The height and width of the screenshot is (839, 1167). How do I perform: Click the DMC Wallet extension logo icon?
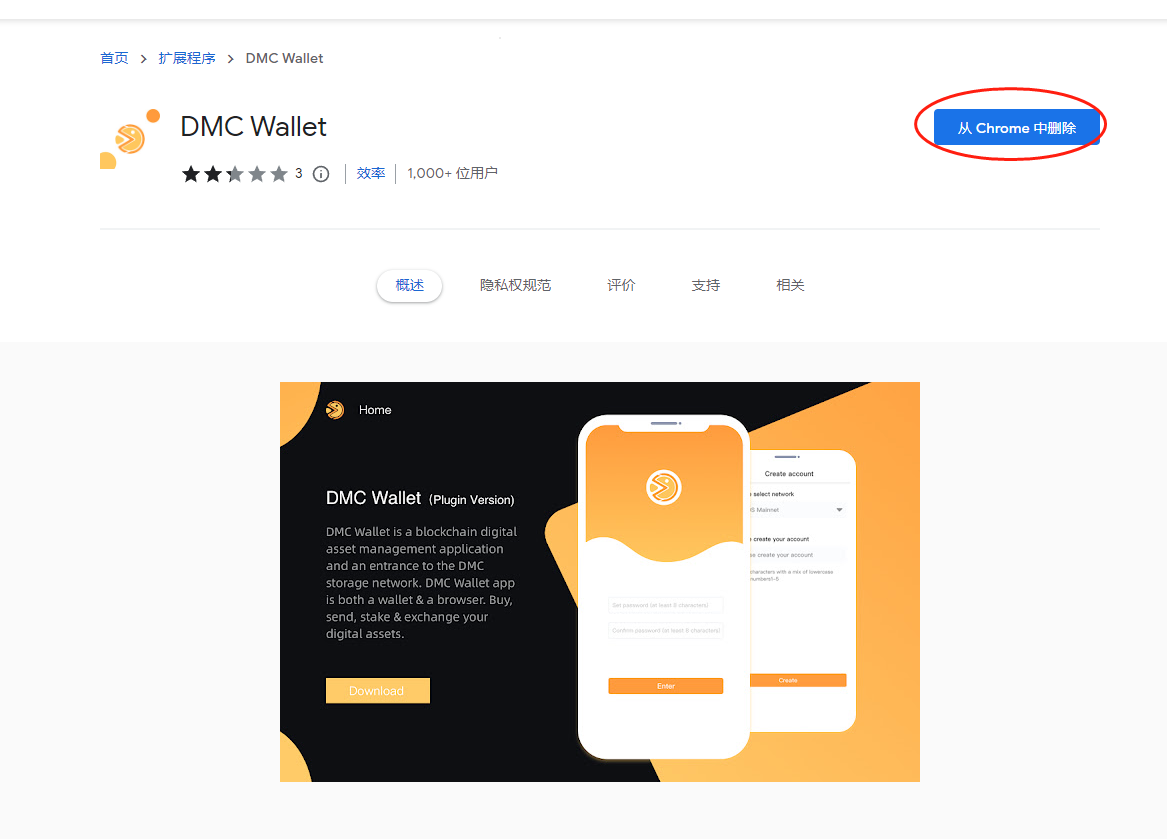130,139
